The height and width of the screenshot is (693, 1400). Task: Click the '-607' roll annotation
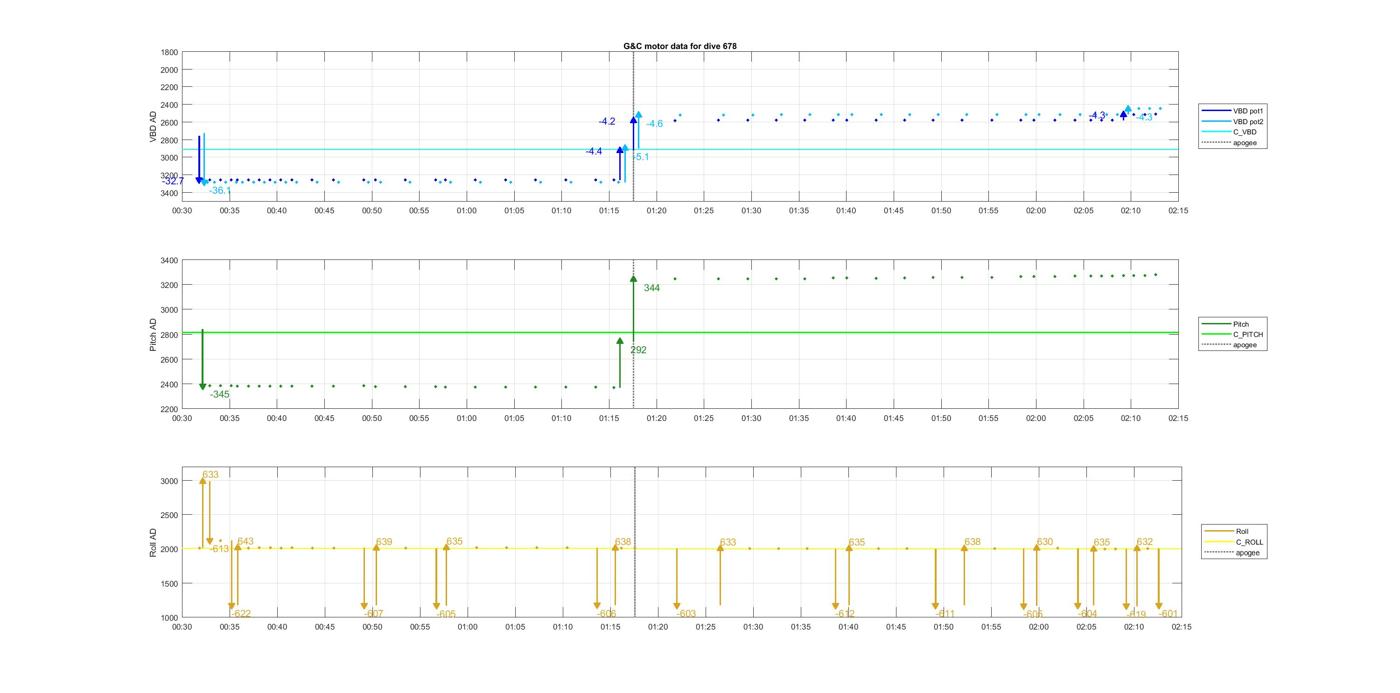click(373, 614)
